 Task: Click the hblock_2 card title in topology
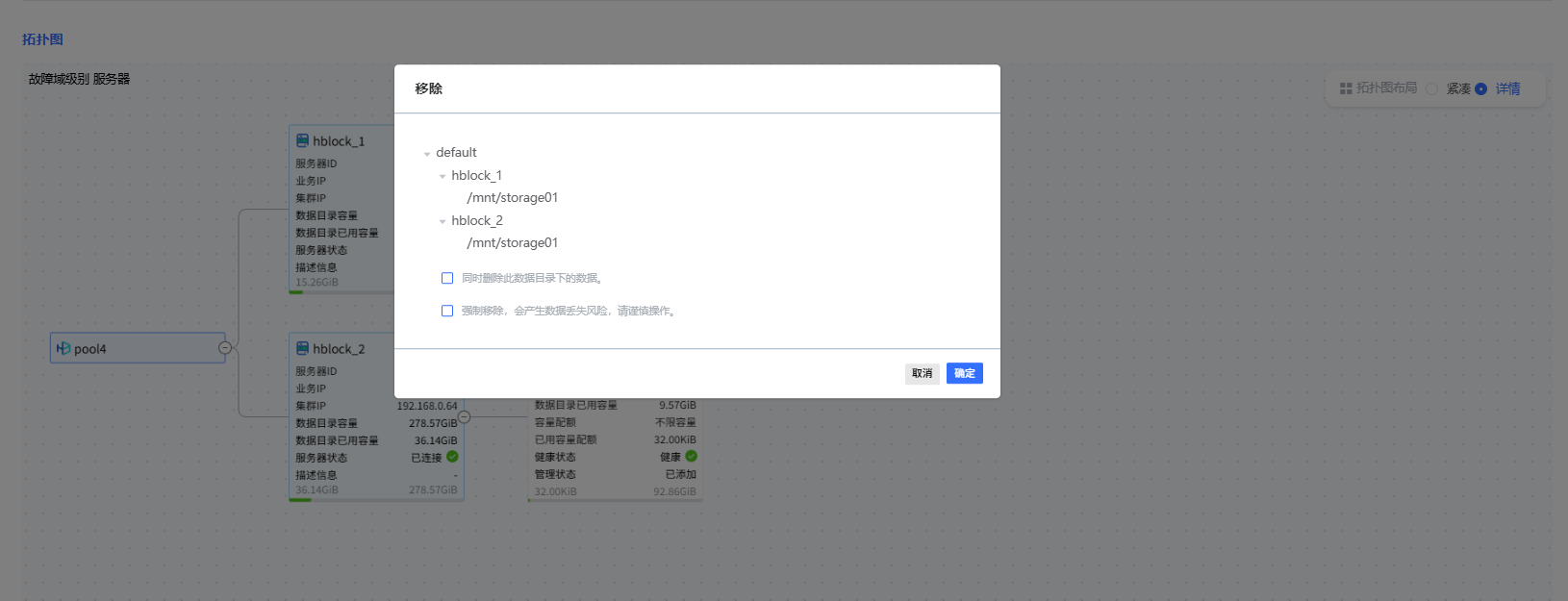click(x=339, y=349)
